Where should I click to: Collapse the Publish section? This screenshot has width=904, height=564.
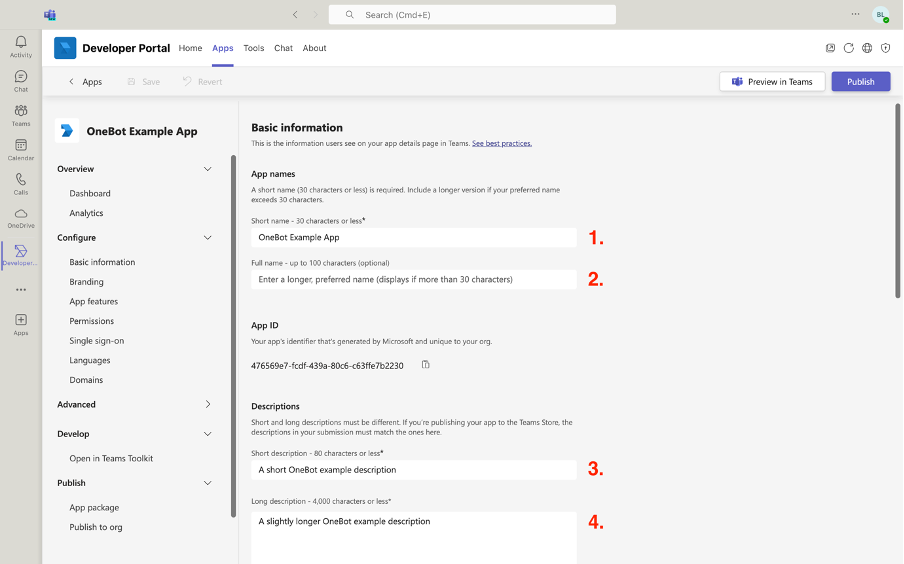[x=208, y=483]
